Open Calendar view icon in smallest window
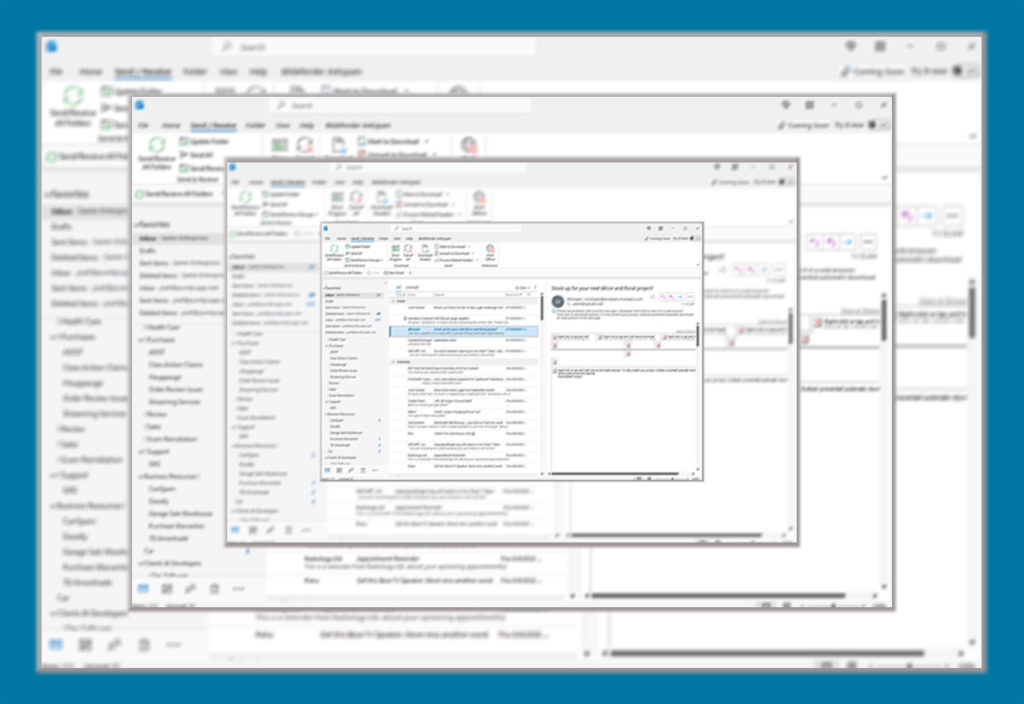The image size is (1024, 704). coord(340,470)
